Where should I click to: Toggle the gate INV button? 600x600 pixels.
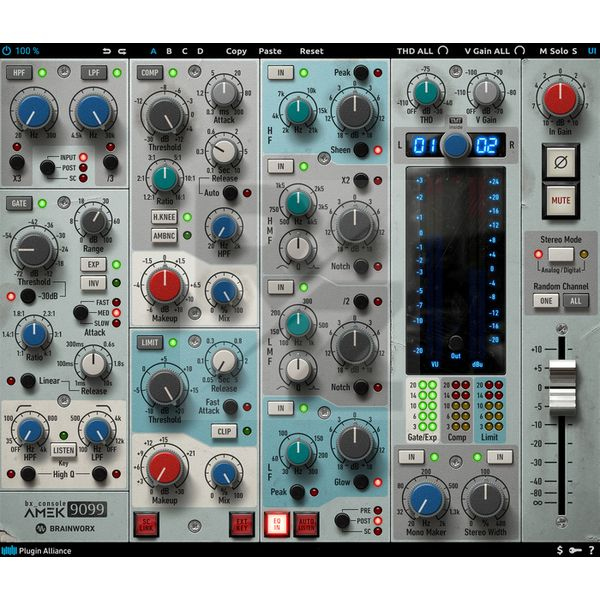click(x=93, y=283)
